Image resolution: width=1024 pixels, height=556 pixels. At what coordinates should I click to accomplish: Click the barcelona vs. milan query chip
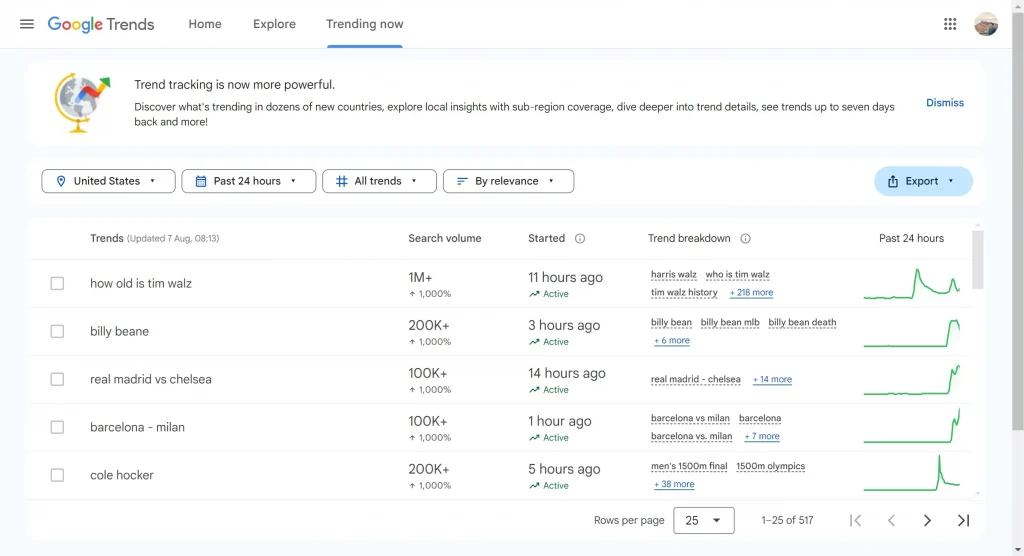pos(692,436)
